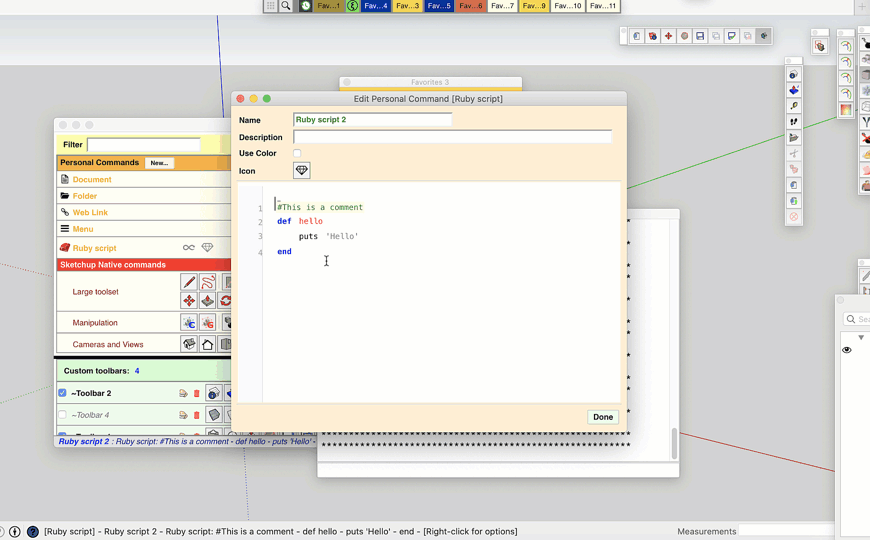This screenshot has height=540, width=870.
Task: Delete ~Toolbar 4 with red trash icon
Action: click(196, 415)
